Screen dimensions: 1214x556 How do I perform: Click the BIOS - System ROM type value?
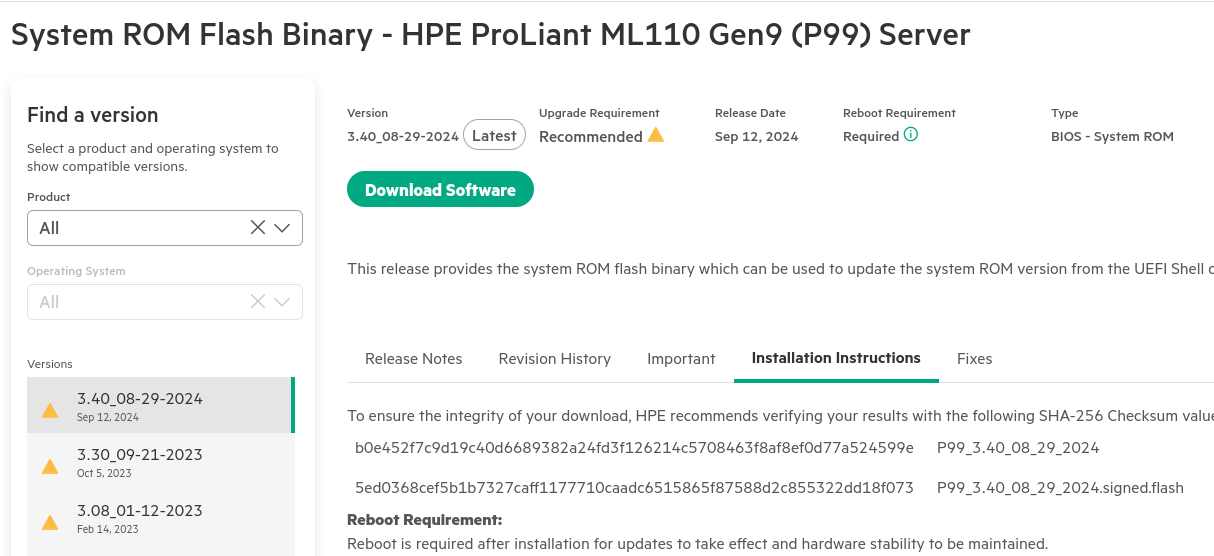point(1112,136)
